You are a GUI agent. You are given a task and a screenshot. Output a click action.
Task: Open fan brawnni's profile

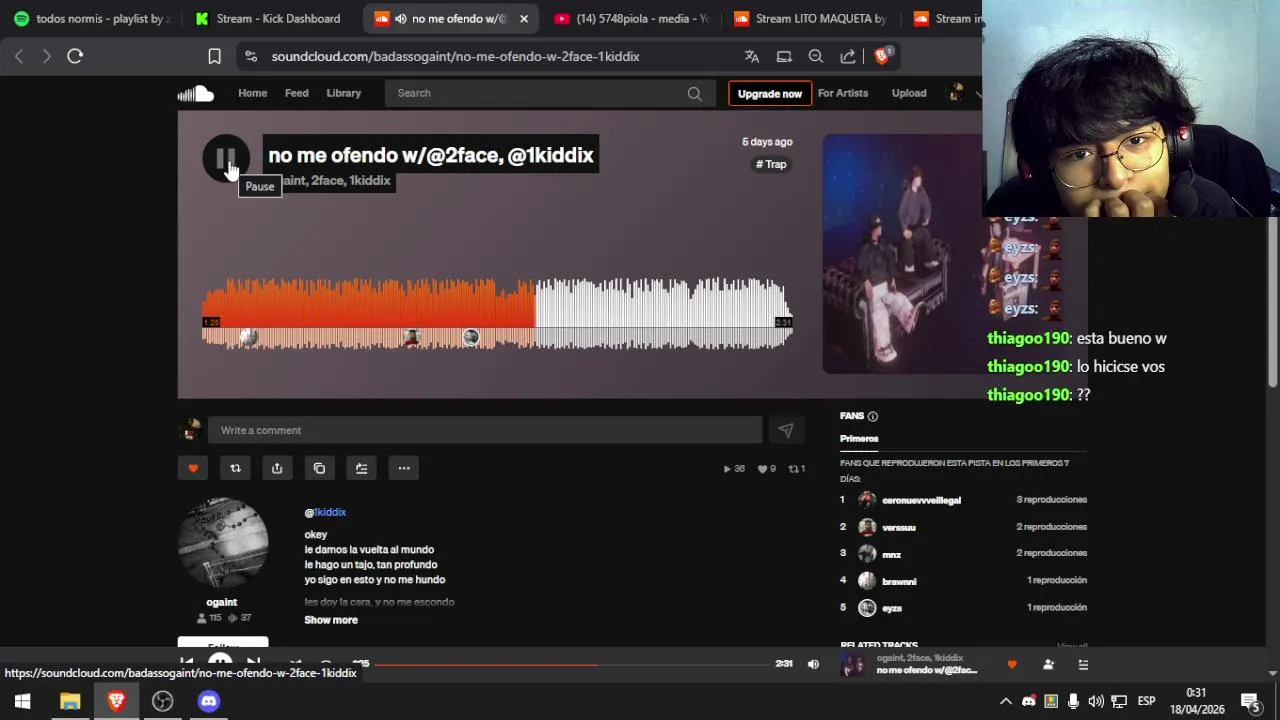[x=899, y=581]
